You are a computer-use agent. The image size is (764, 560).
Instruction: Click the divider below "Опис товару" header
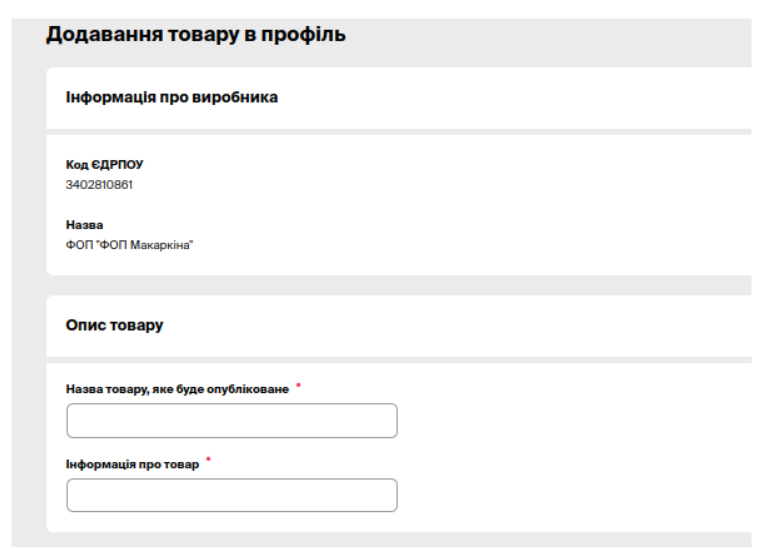click(x=400, y=359)
